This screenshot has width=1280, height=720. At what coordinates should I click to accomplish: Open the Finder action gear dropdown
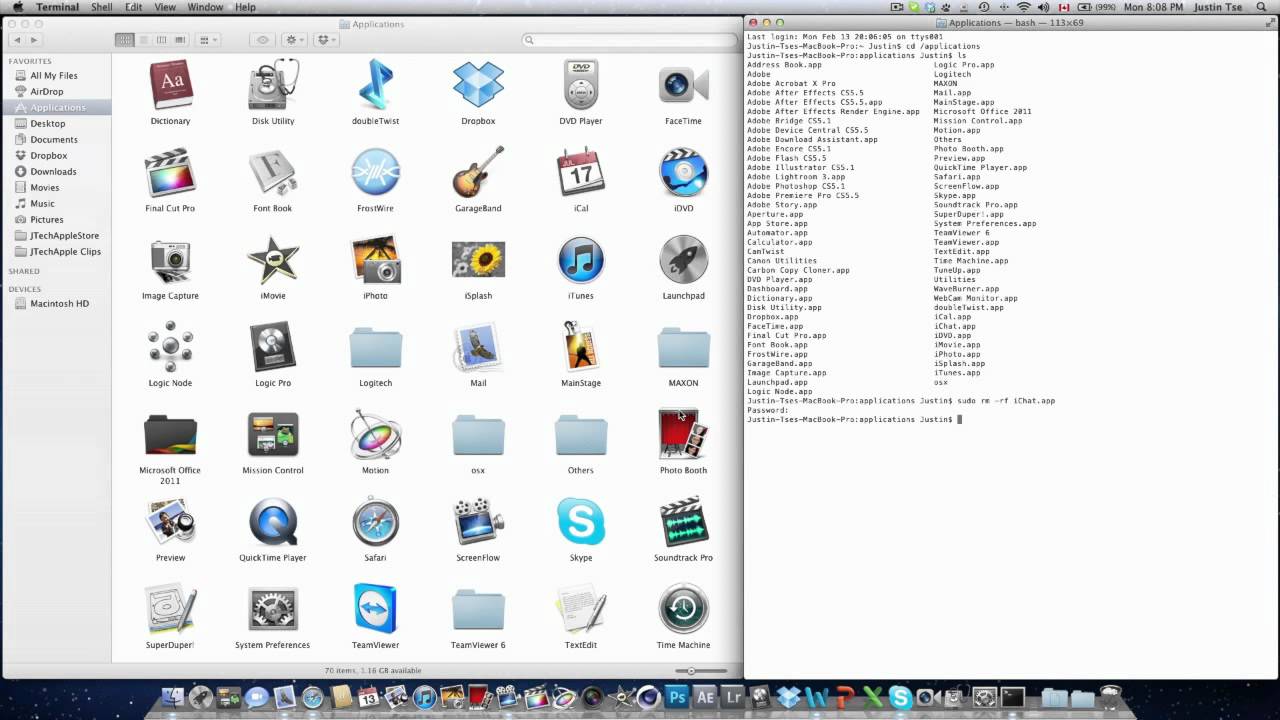pyautogui.click(x=294, y=40)
